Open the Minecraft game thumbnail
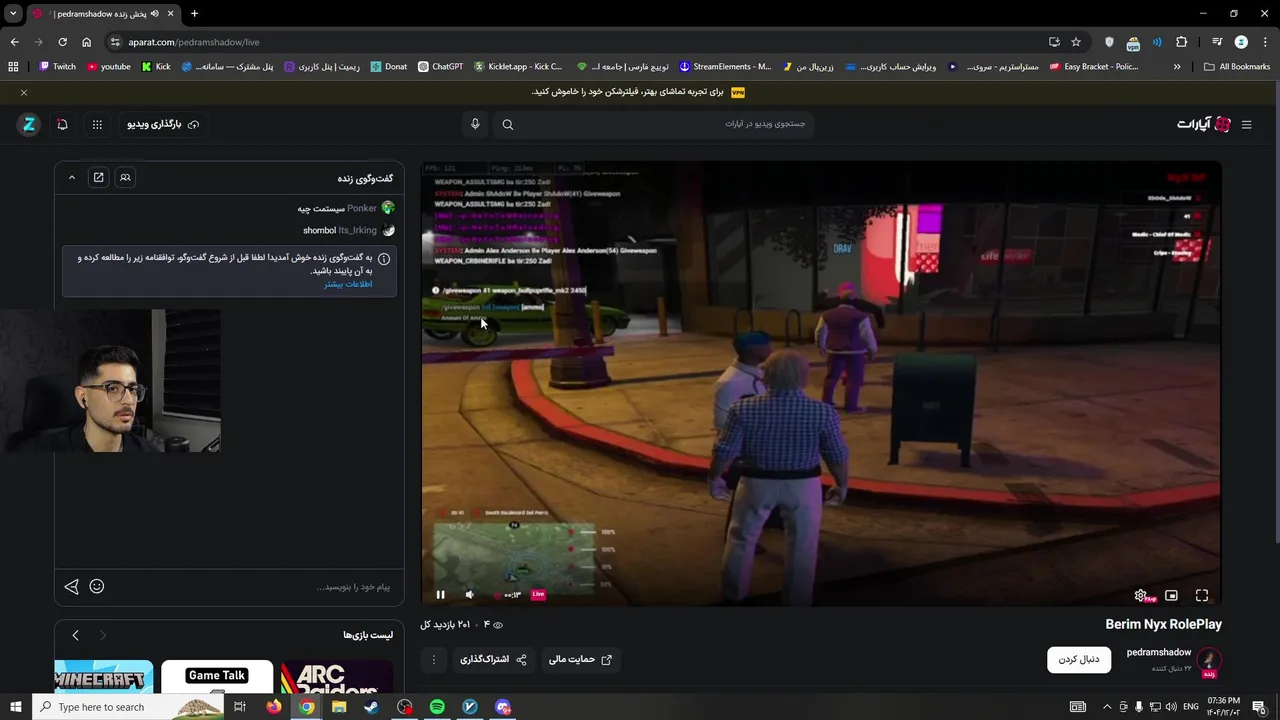 tap(104, 677)
